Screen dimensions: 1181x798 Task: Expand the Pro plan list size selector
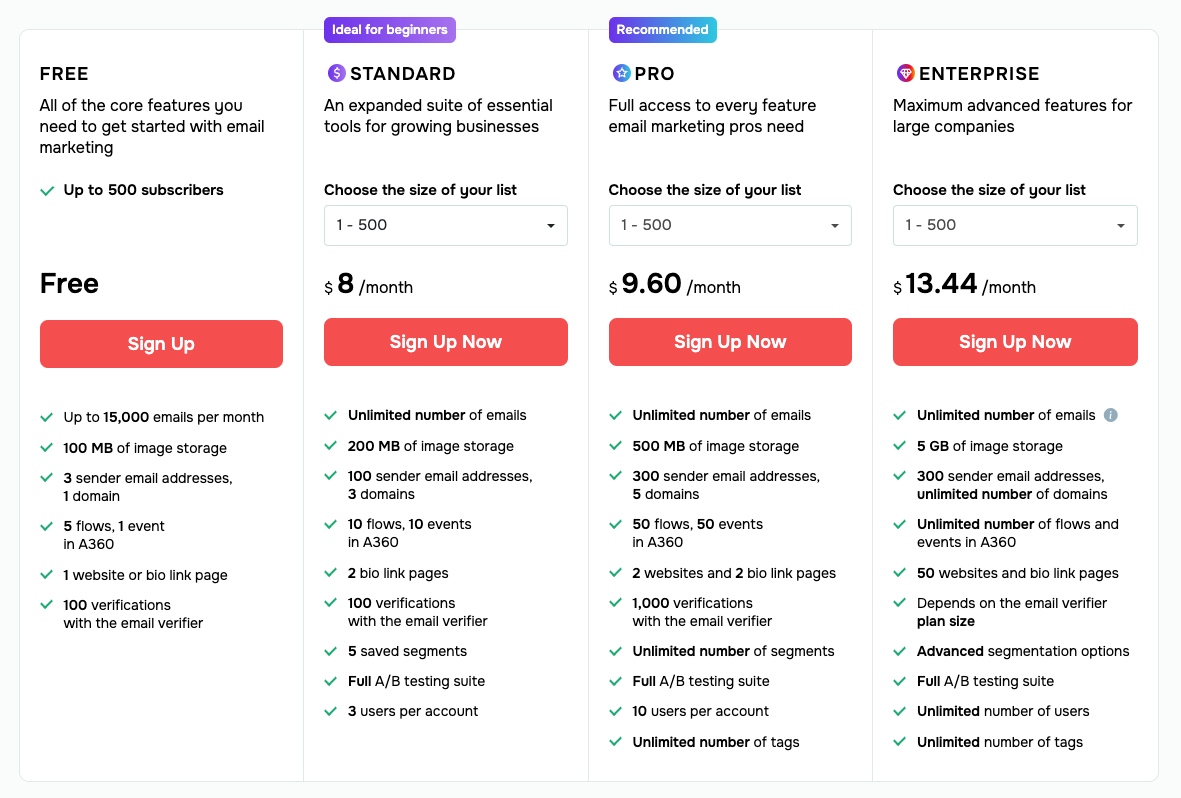730,225
